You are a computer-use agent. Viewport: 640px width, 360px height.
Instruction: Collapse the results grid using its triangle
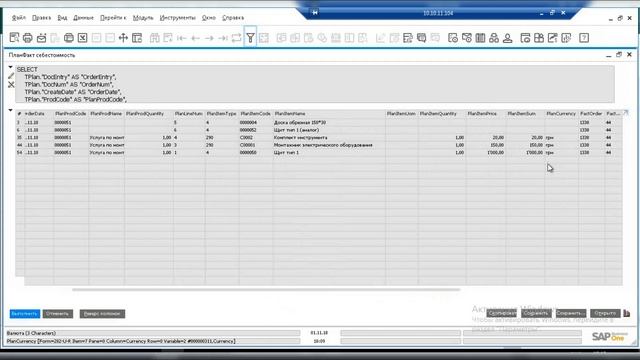[11, 110]
